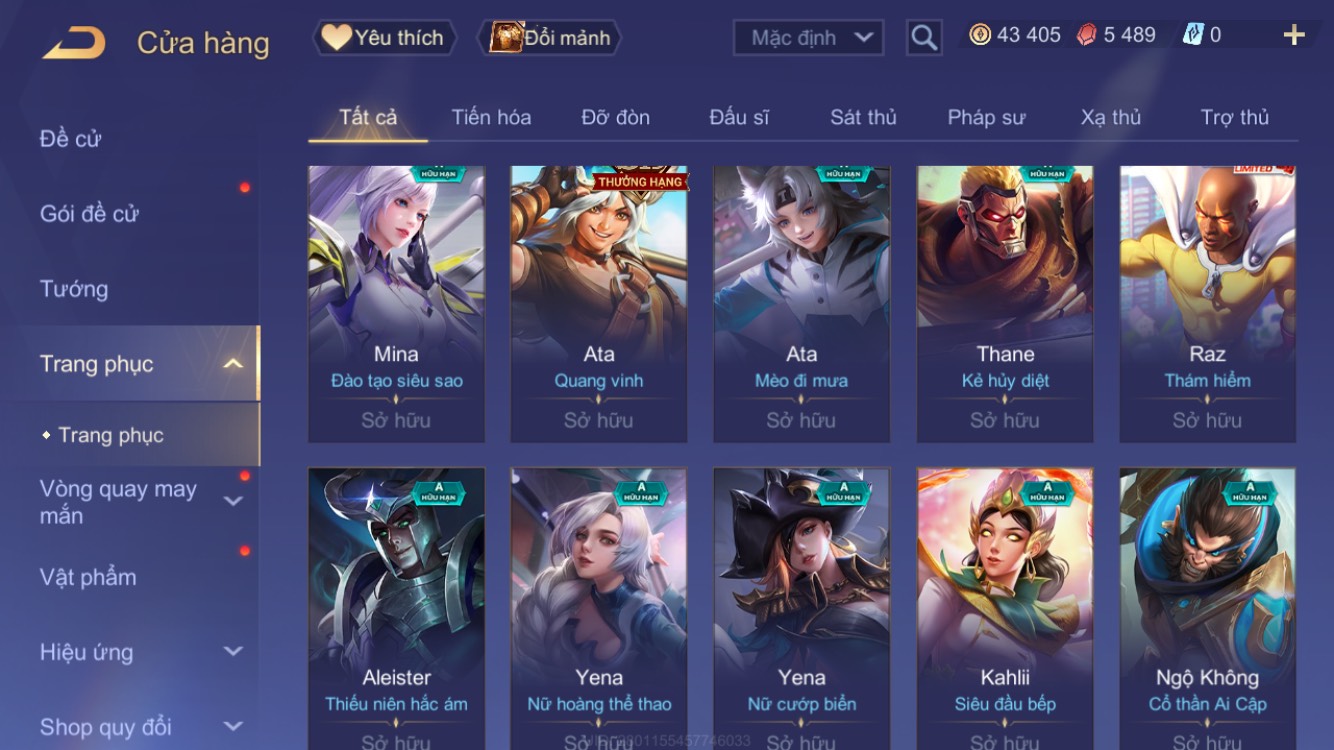Screen dimensions: 1334x750
Task: Open the Tướng sidebar menu
Action: tap(74, 289)
